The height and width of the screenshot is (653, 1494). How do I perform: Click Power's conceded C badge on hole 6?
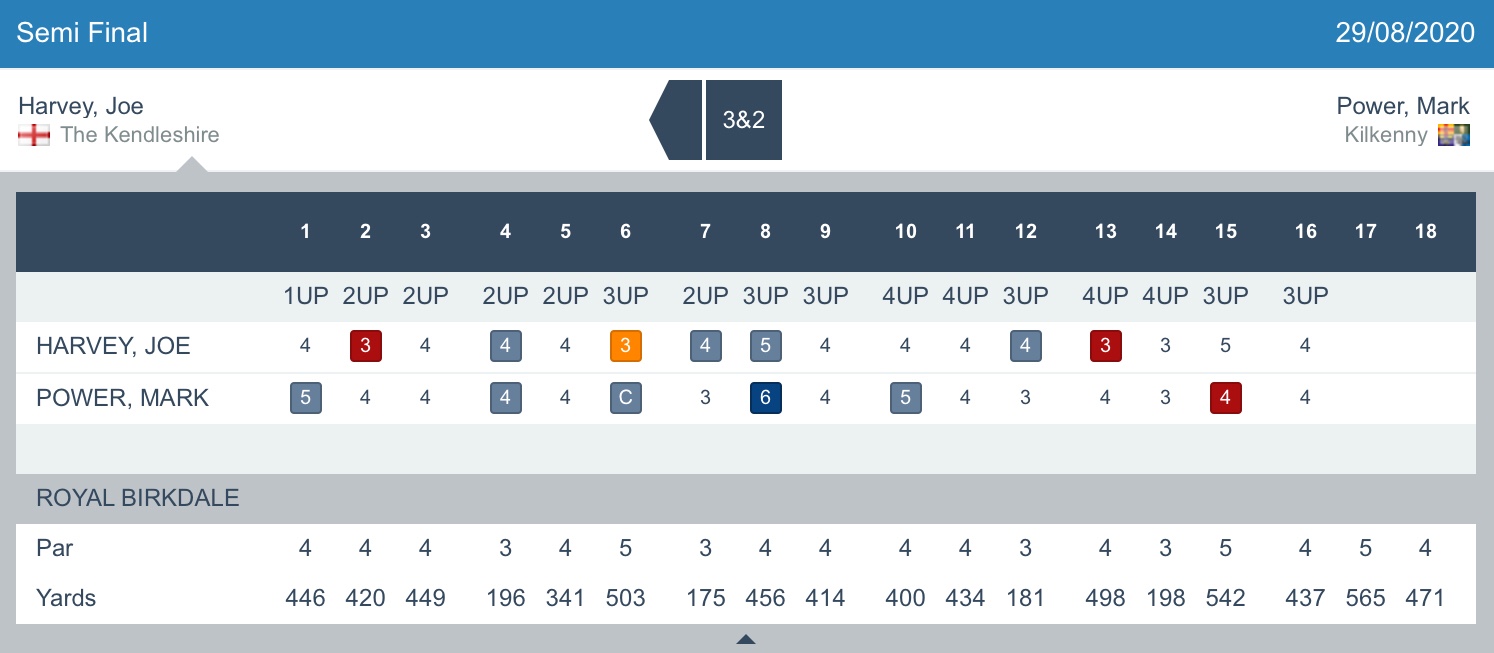click(x=625, y=398)
